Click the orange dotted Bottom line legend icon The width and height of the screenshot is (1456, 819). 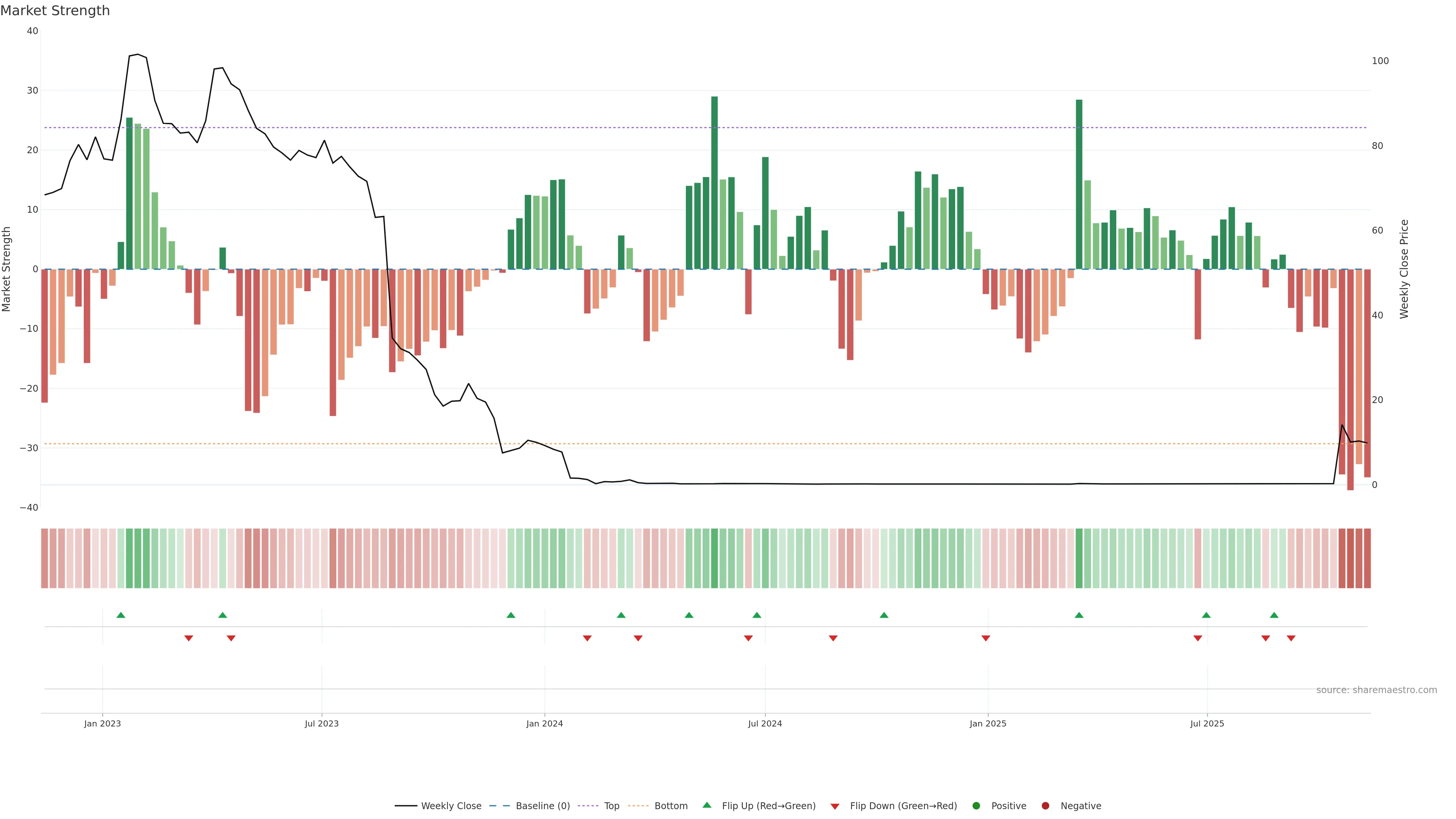coord(638,805)
